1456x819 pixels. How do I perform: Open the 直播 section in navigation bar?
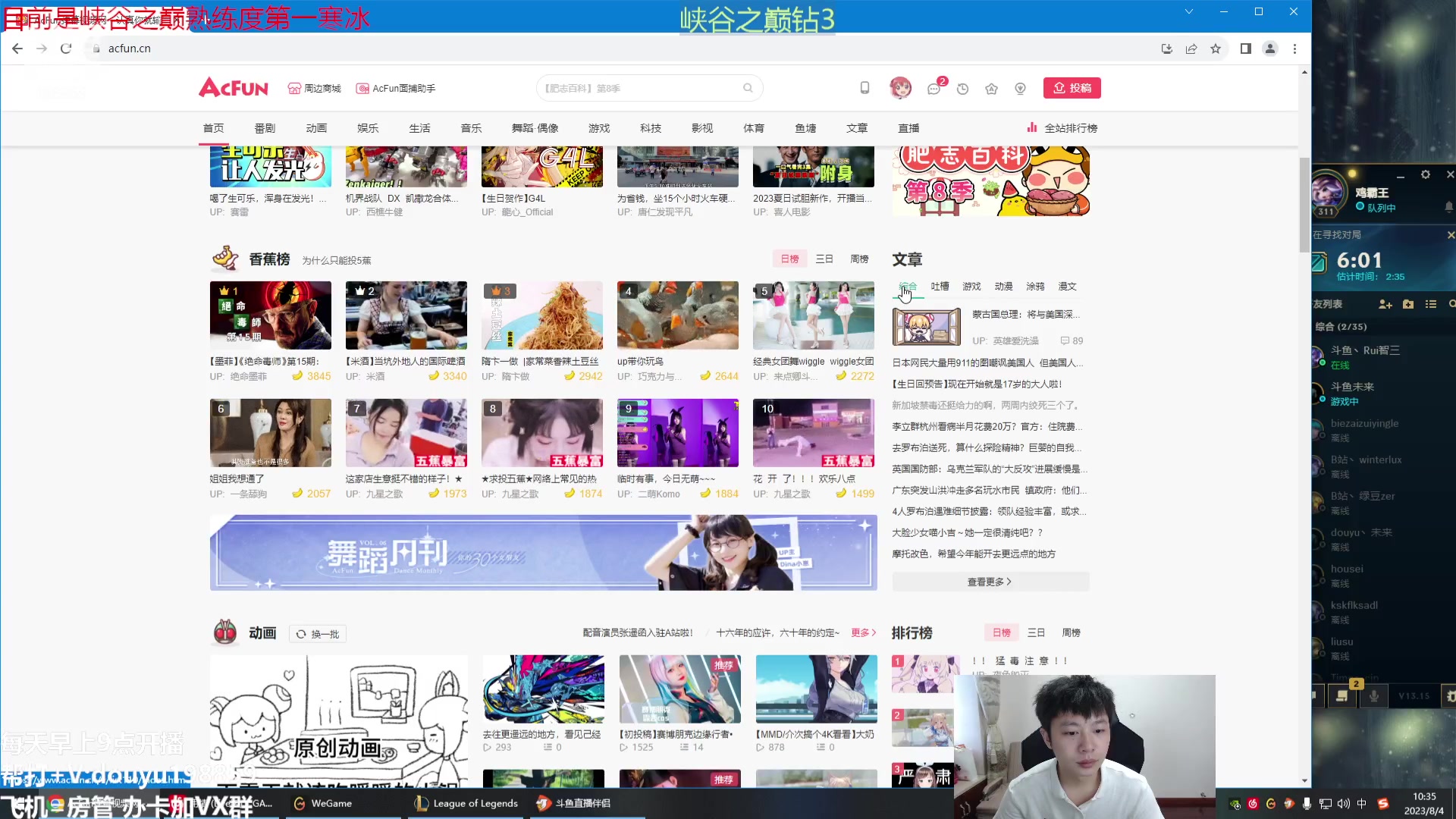pos(908,127)
